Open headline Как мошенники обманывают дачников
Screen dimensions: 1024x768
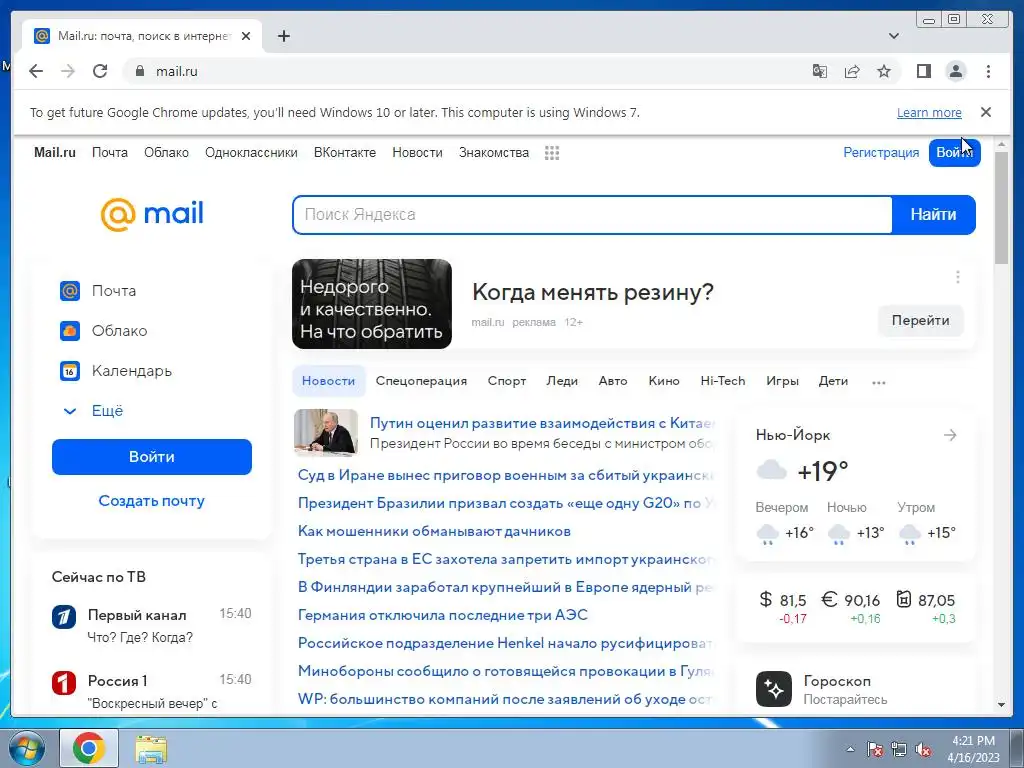pos(434,532)
